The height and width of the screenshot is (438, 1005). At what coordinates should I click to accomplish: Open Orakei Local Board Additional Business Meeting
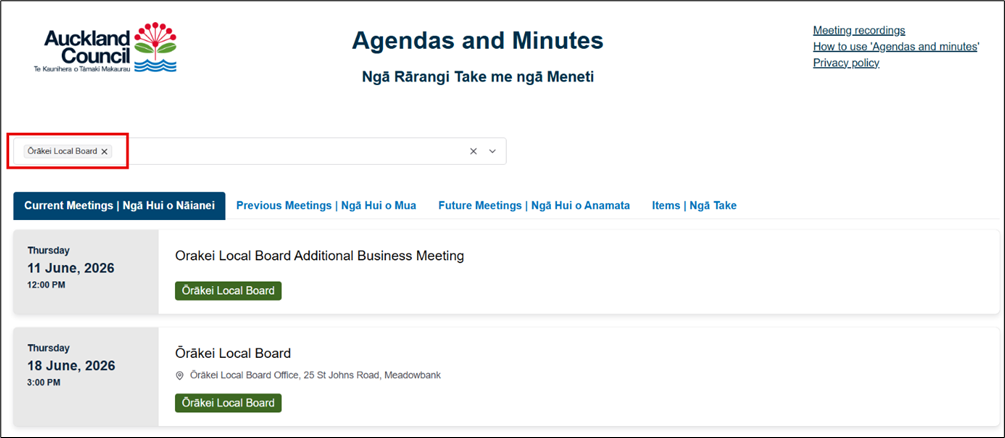point(319,256)
